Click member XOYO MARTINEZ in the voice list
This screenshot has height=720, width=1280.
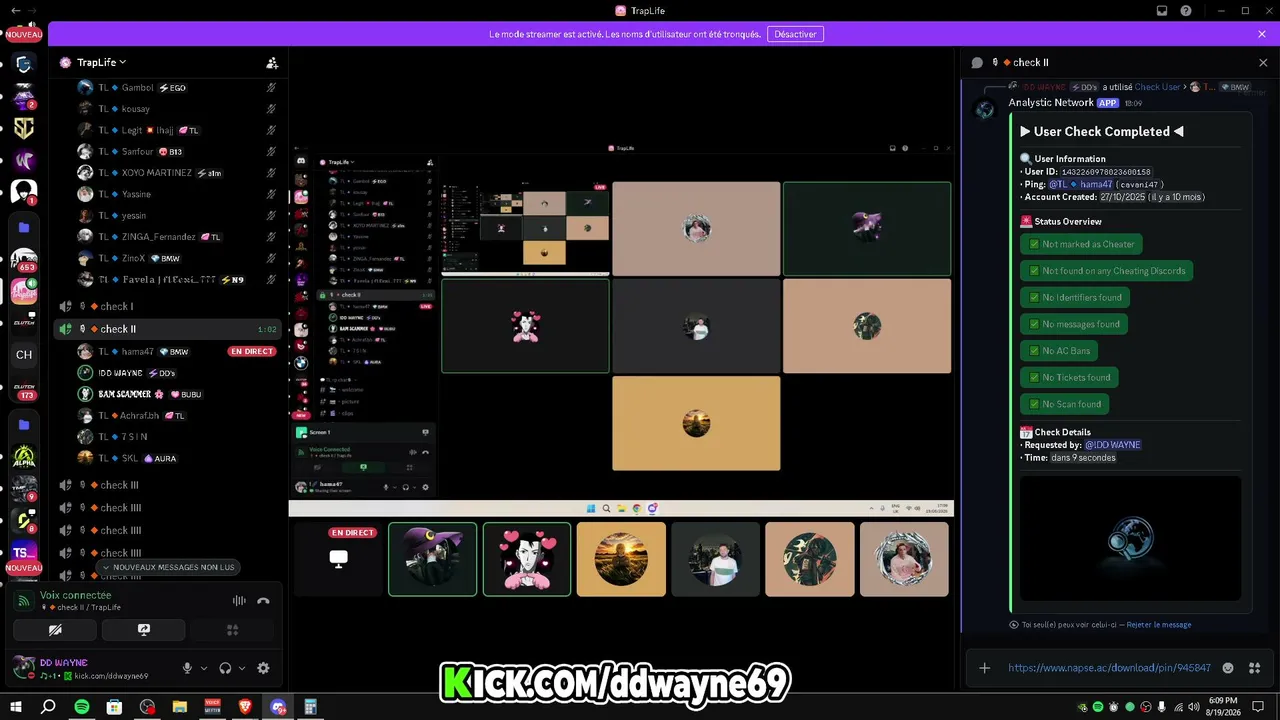click(168, 173)
